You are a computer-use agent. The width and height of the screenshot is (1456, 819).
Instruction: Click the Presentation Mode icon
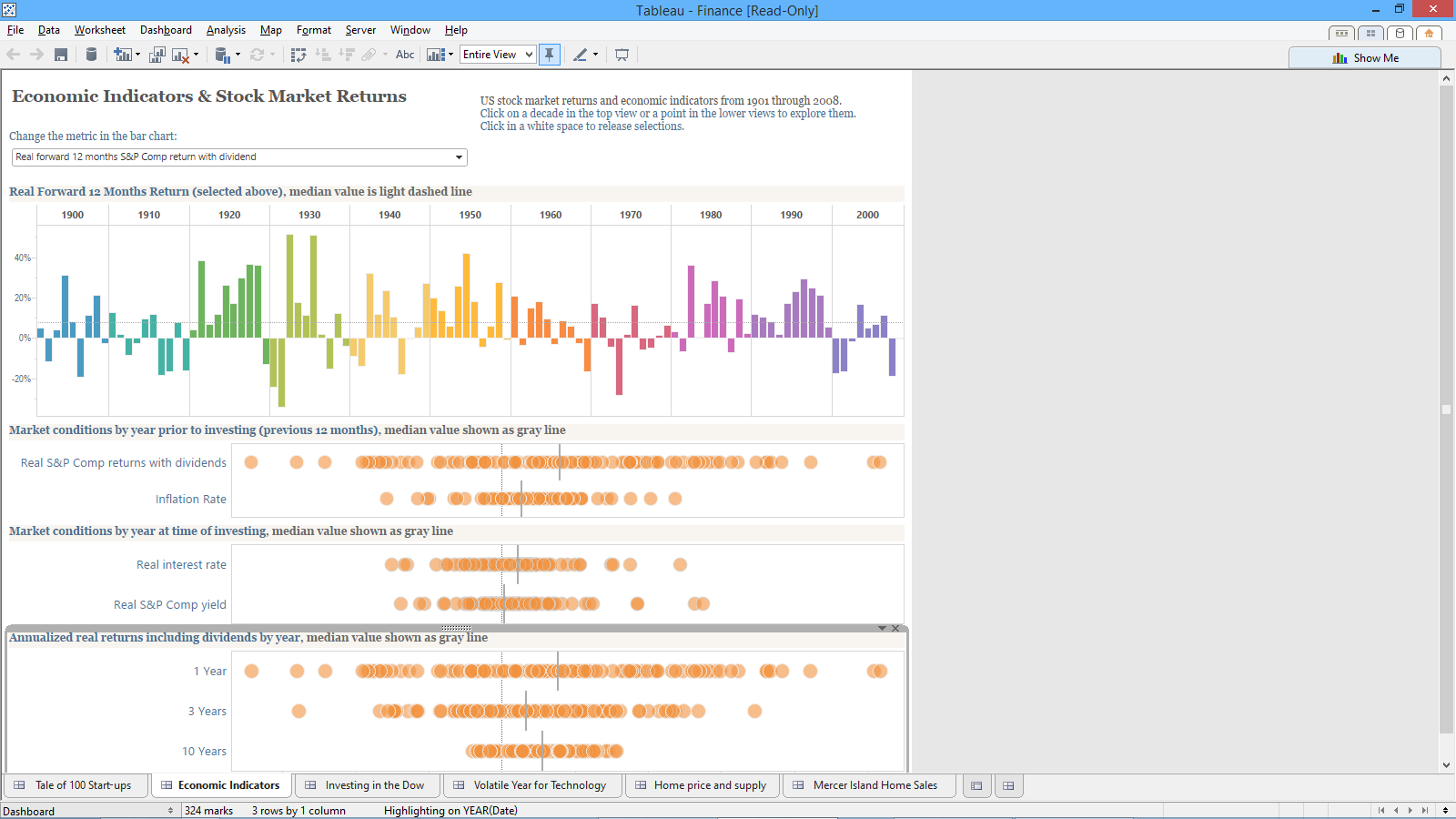pyautogui.click(x=622, y=55)
